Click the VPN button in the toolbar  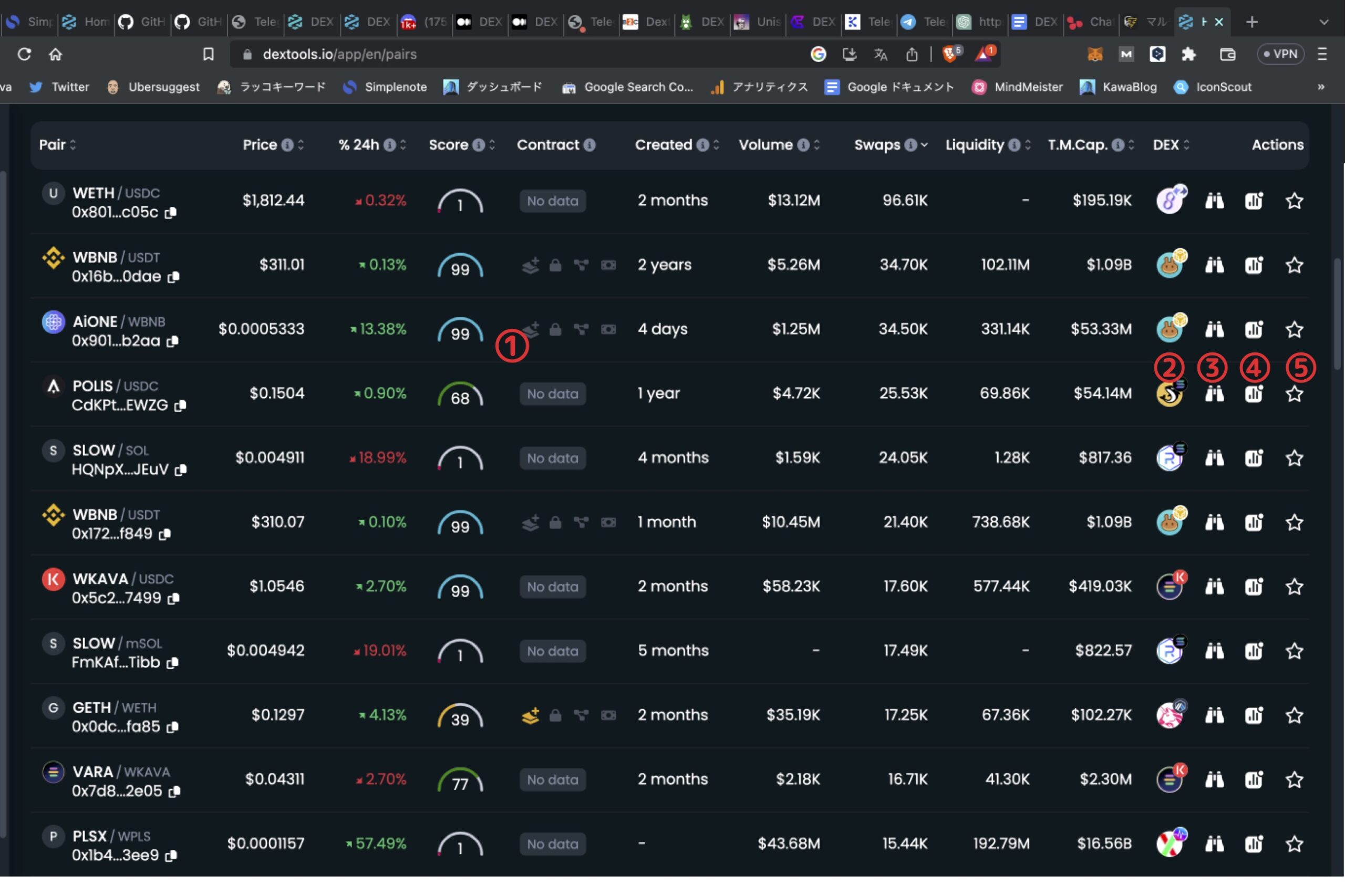(x=1280, y=54)
